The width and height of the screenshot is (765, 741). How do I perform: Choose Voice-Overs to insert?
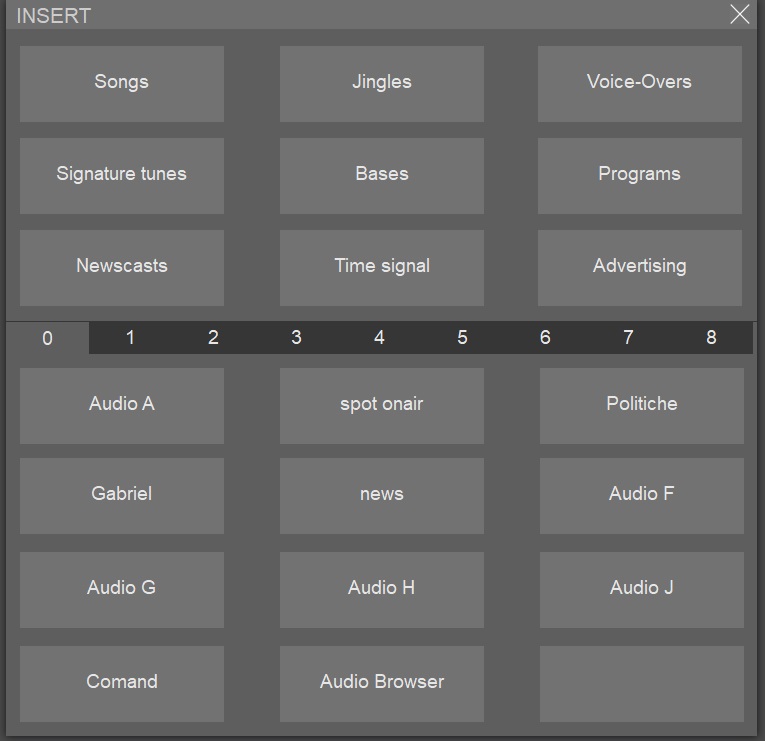click(640, 83)
